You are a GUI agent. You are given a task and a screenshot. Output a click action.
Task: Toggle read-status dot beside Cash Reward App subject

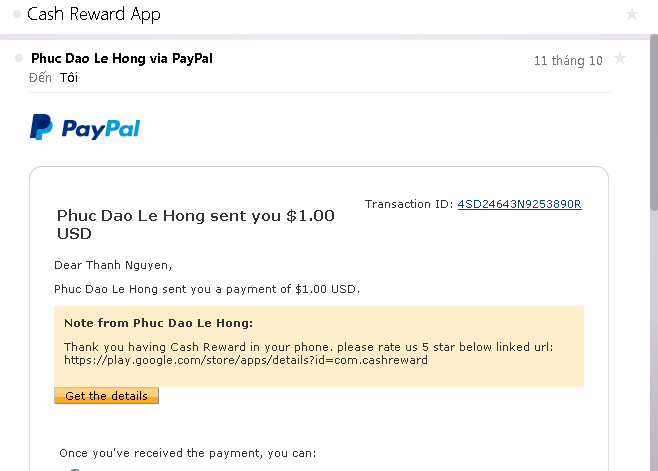18,15
